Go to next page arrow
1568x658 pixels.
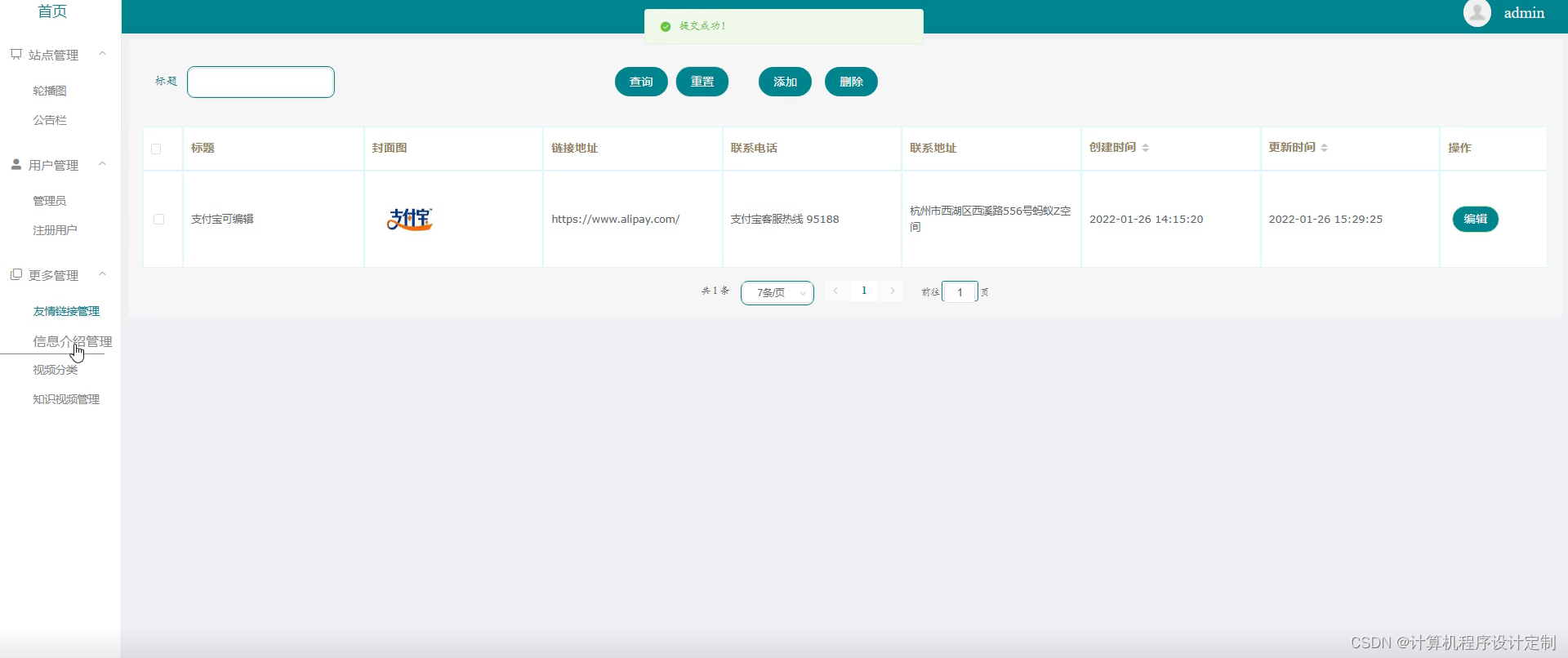[x=893, y=291]
